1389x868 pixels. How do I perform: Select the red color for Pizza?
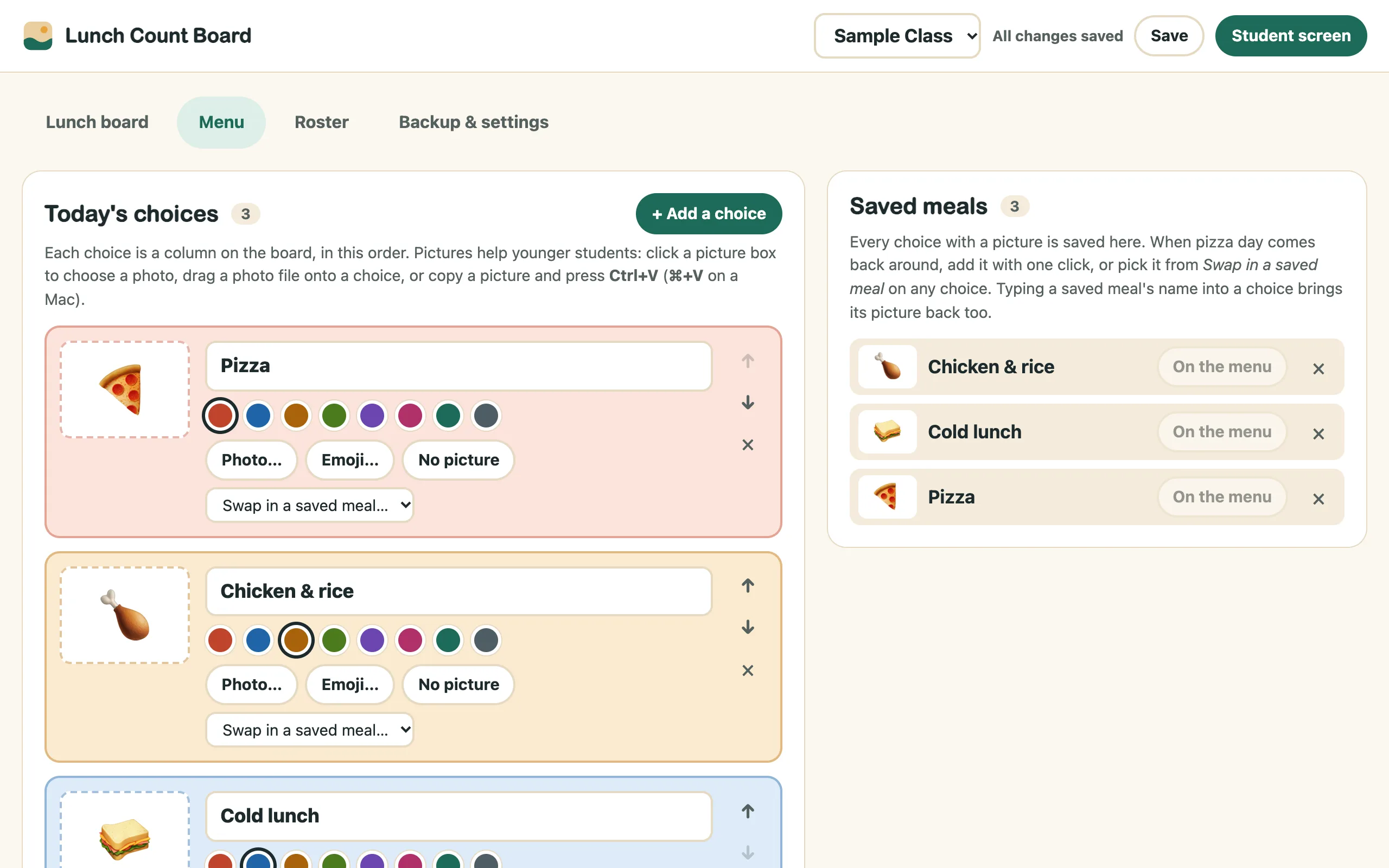pos(220,415)
